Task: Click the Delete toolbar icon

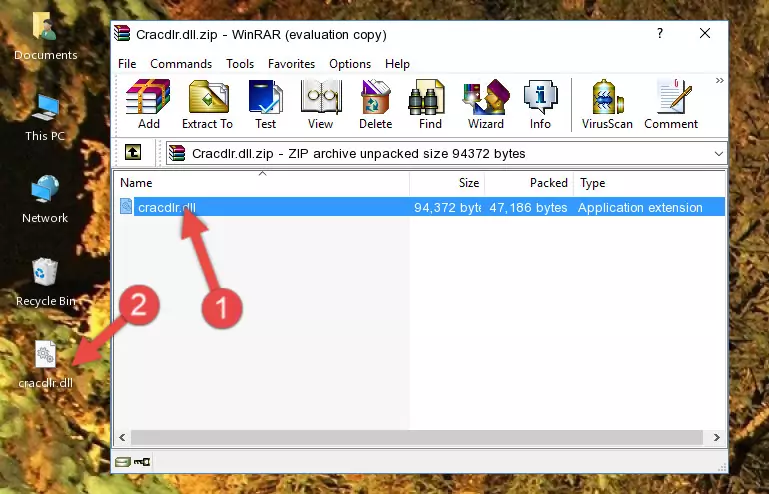Action: point(376,104)
